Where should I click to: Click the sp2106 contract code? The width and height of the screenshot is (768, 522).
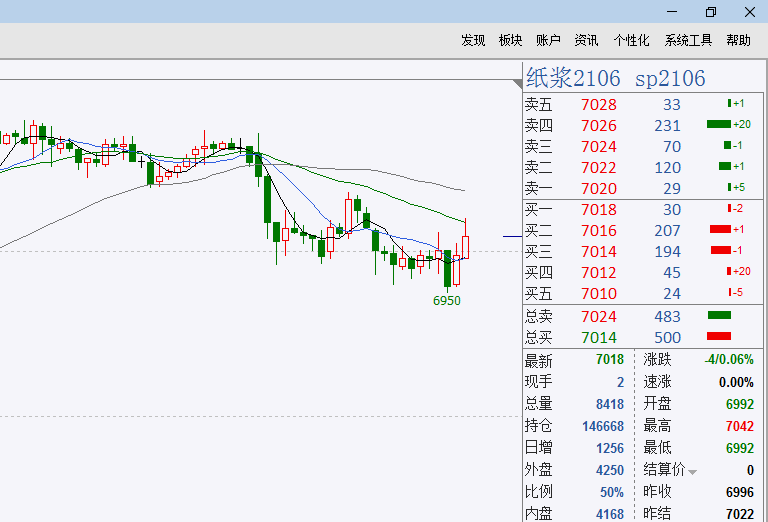670,78
